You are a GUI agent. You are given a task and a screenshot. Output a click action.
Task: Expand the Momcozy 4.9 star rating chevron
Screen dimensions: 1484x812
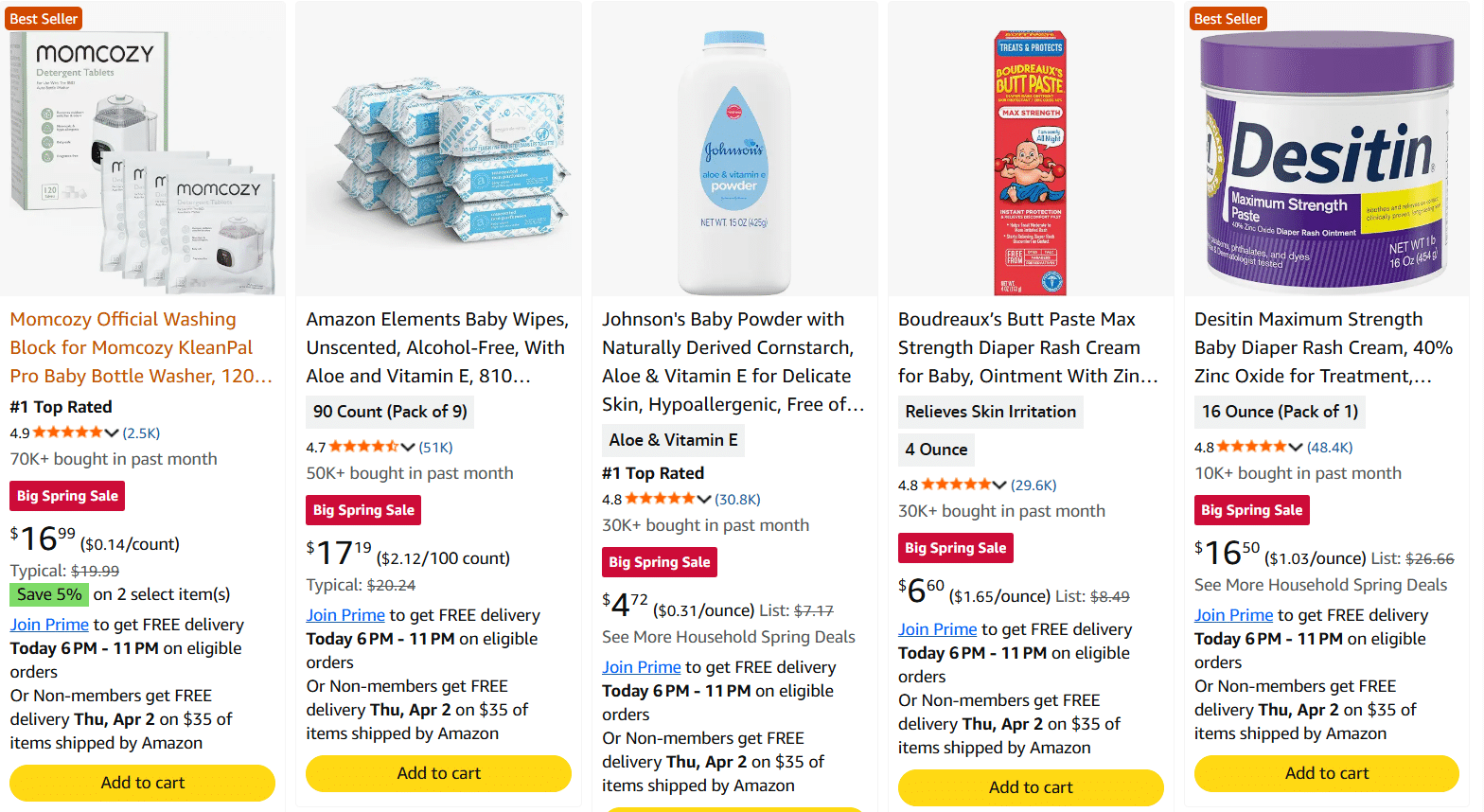[112, 433]
